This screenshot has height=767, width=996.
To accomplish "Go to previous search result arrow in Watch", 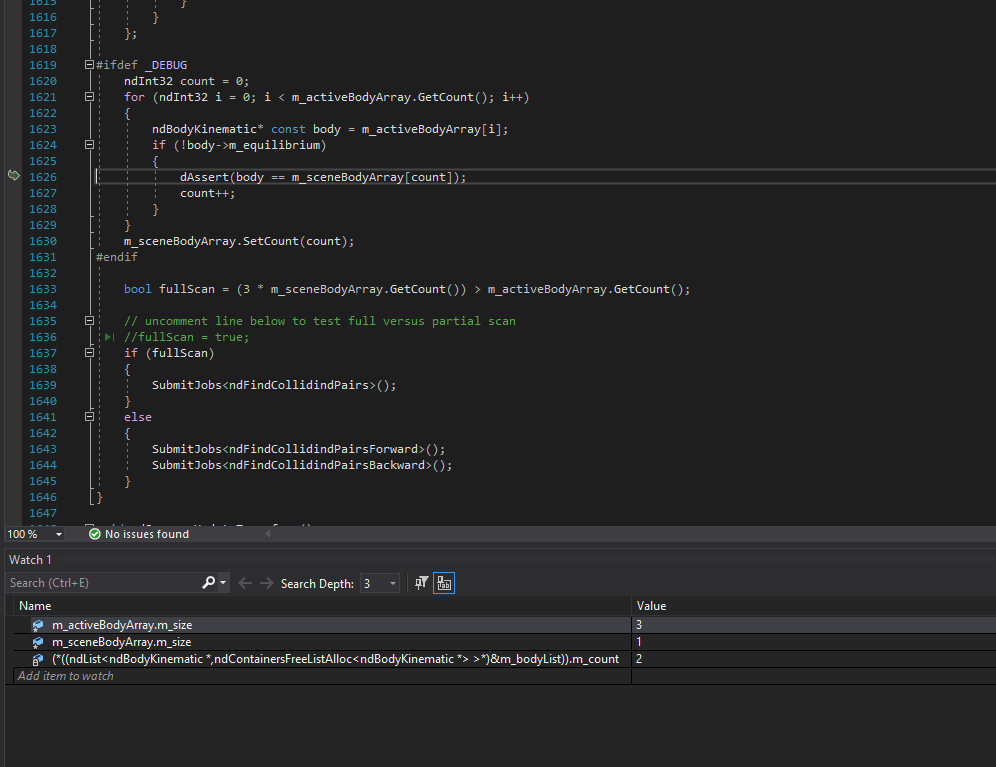I will 245,583.
